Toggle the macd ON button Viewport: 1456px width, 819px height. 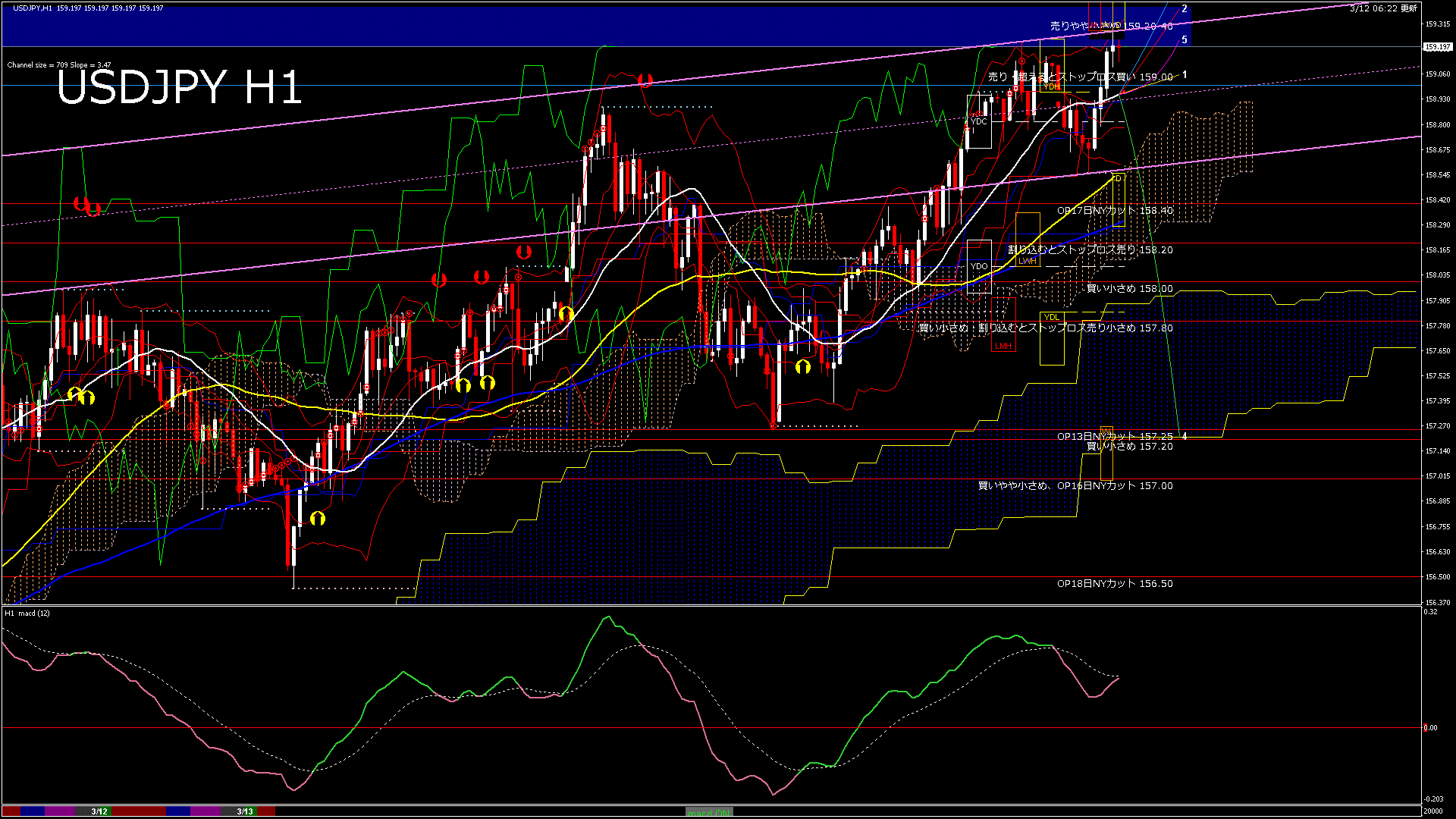[x=709, y=811]
